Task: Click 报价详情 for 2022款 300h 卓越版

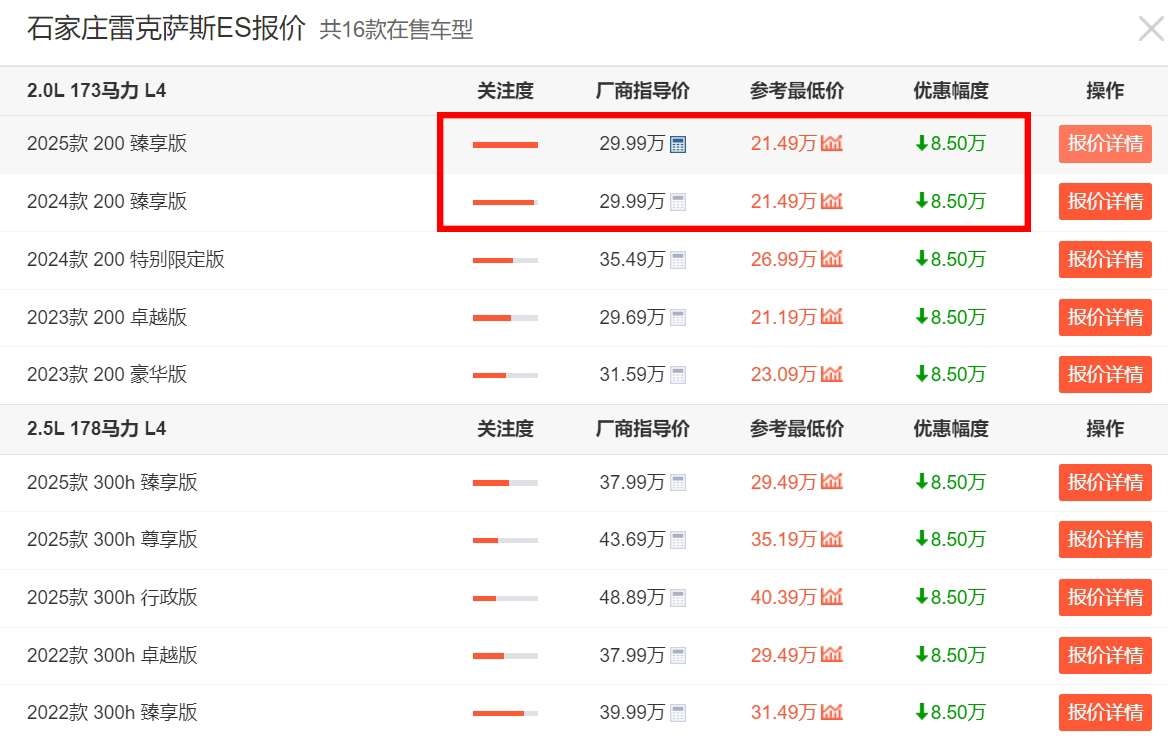Action: pos(1105,656)
